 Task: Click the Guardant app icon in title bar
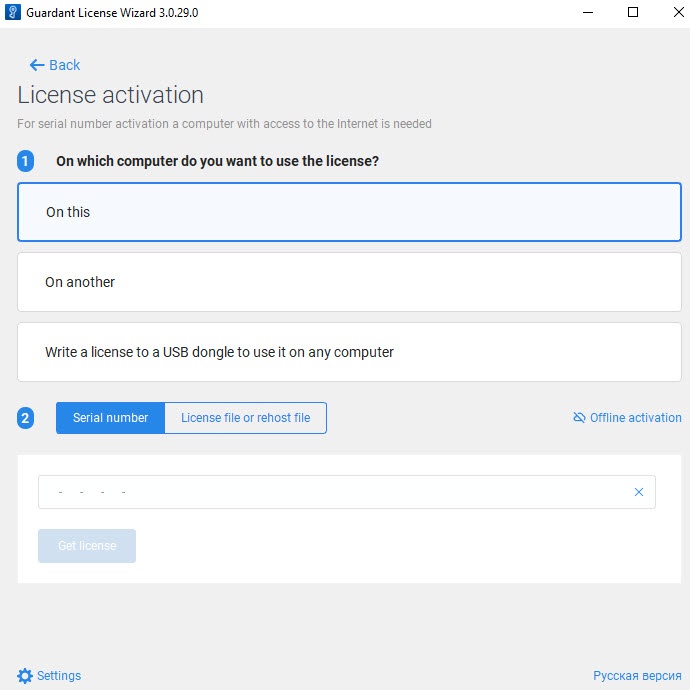click(13, 12)
